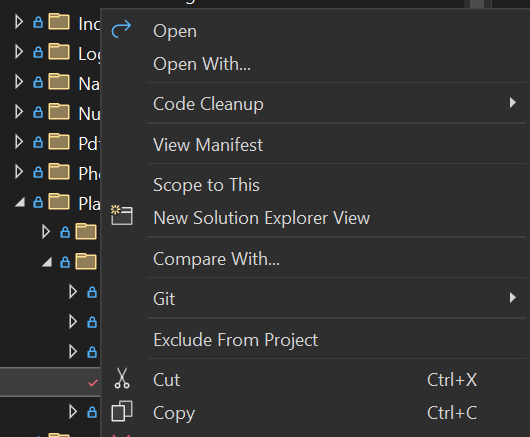Click the Copy pages icon

[x=122, y=411]
